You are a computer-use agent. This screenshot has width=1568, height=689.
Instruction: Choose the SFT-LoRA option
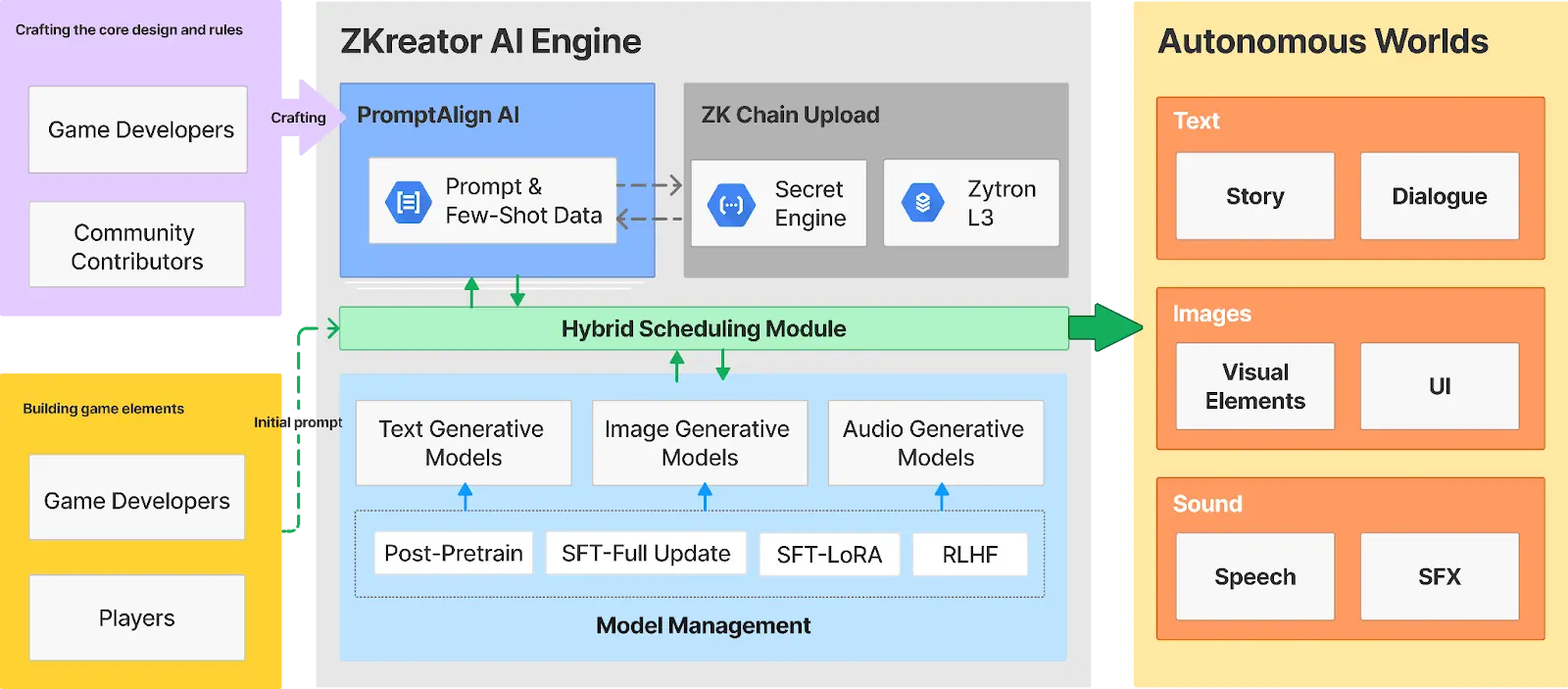click(x=829, y=555)
